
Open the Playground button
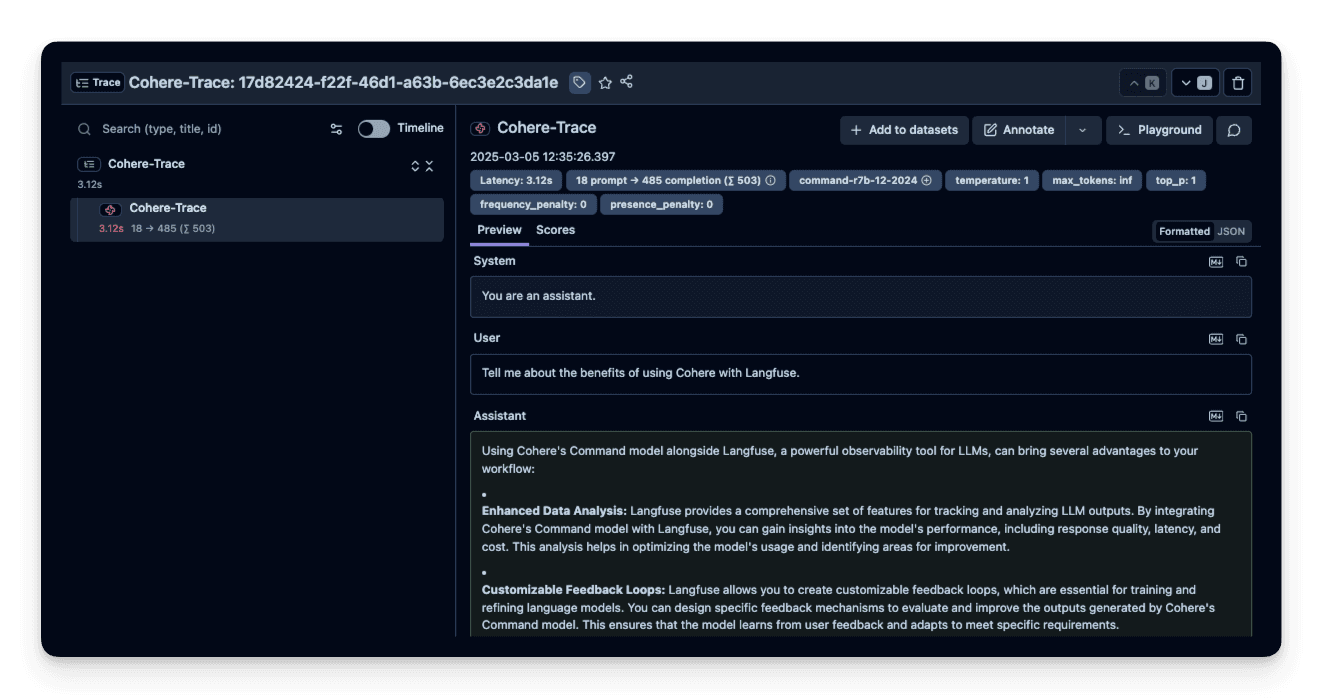[x=1160, y=130]
